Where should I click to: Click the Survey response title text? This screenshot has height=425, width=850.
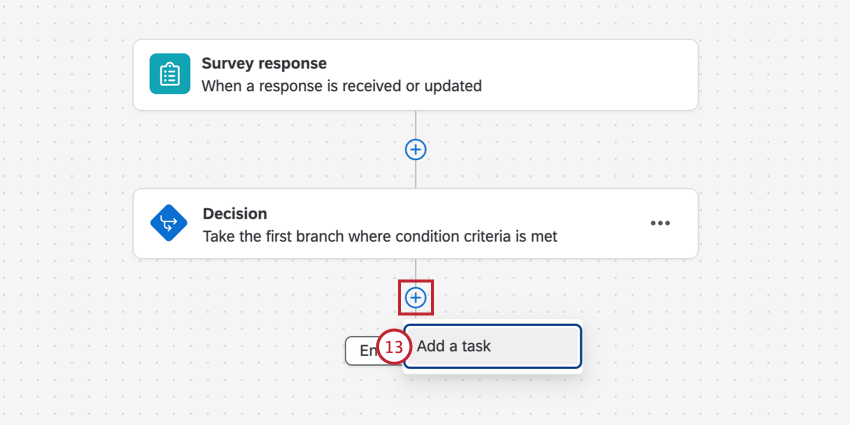[x=264, y=64]
